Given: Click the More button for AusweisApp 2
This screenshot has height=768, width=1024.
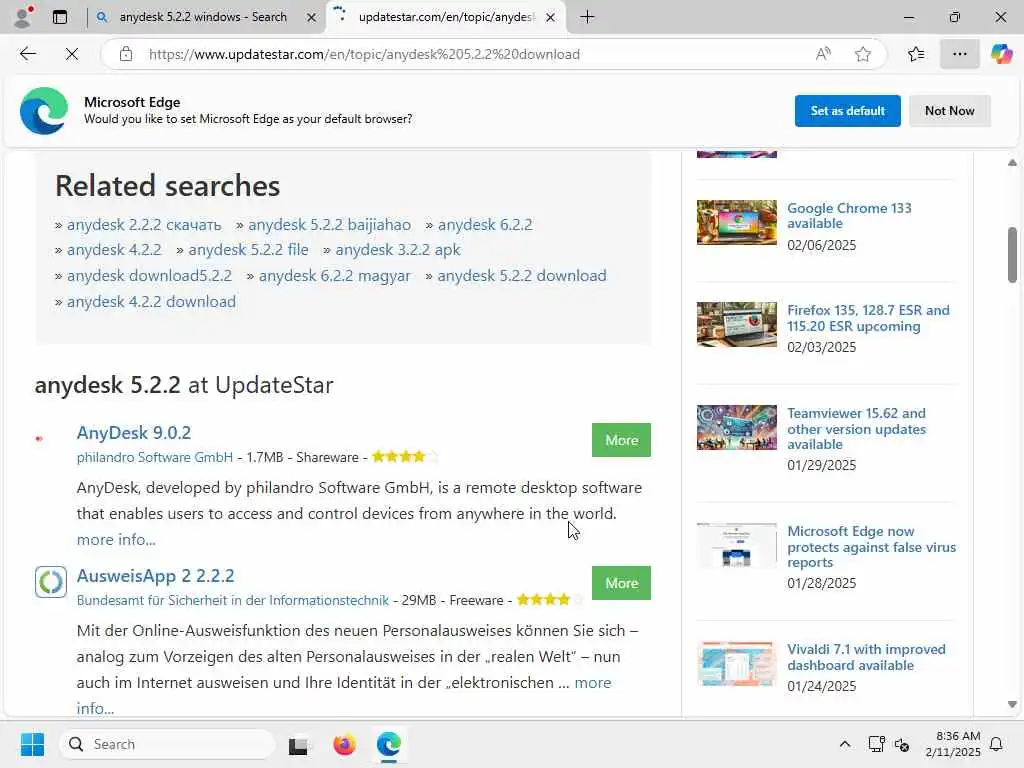Looking at the screenshot, I should 621,583.
